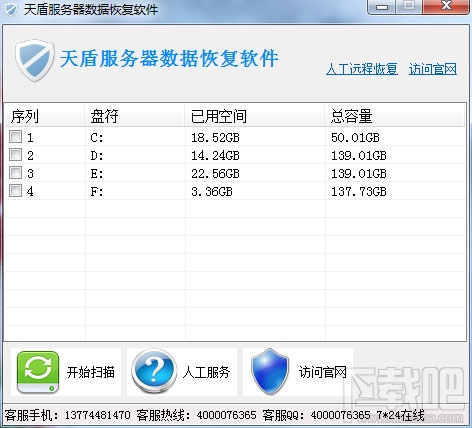Open the 访问官网 link in header
Viewport: 472px width, 428px height.
point(433,69)
